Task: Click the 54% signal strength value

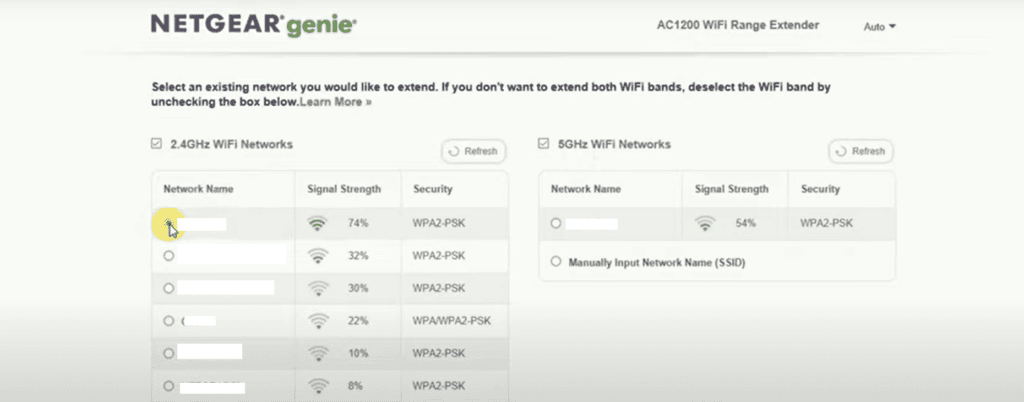Action: (745, 223)
